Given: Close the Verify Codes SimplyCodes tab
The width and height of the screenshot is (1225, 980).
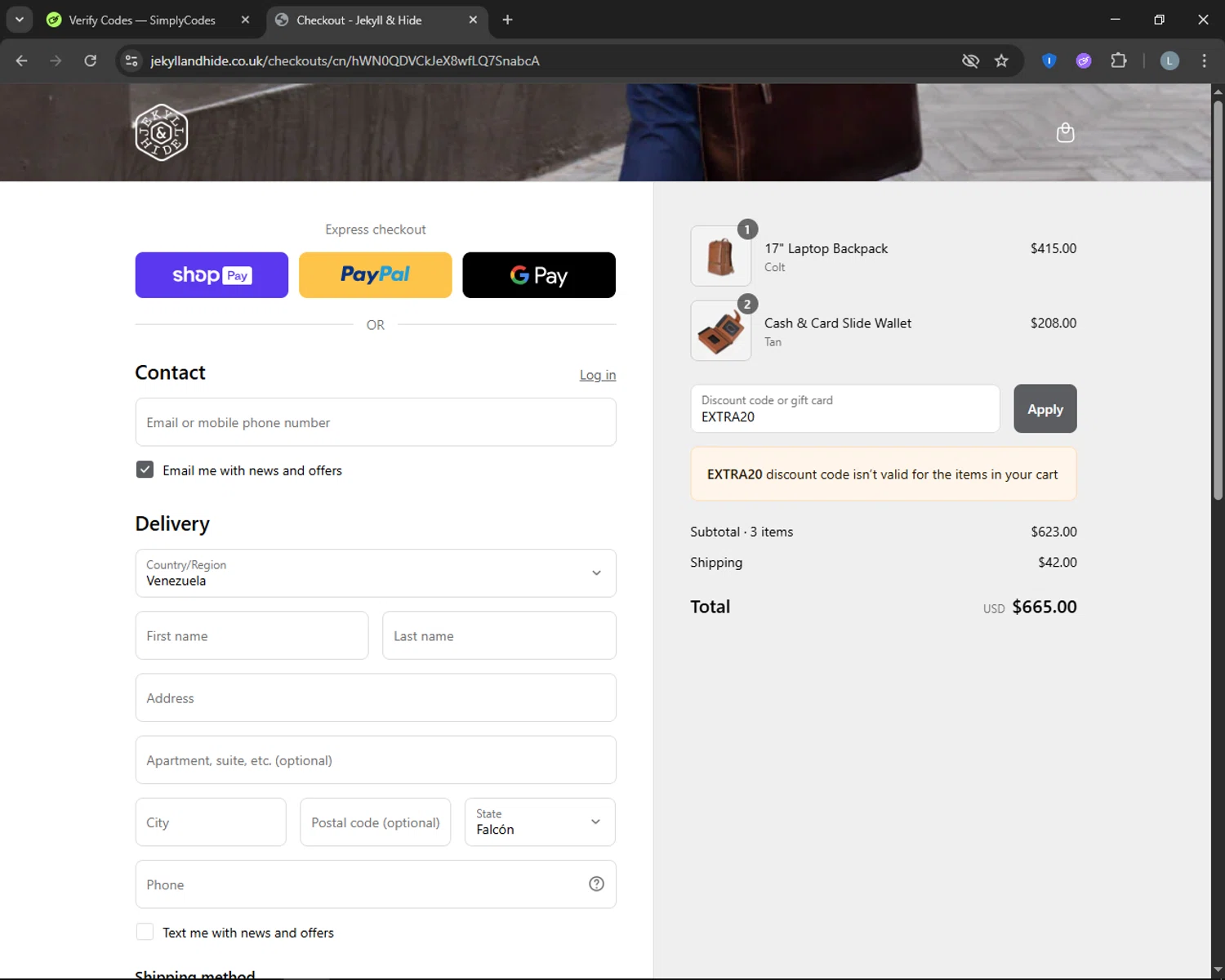Looking at the screenshot, I should (x=245, y=20).
